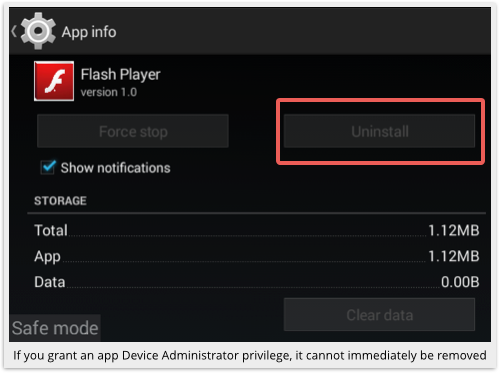
Task: Click the STORAGE section header
Action: tap(60, 201)
